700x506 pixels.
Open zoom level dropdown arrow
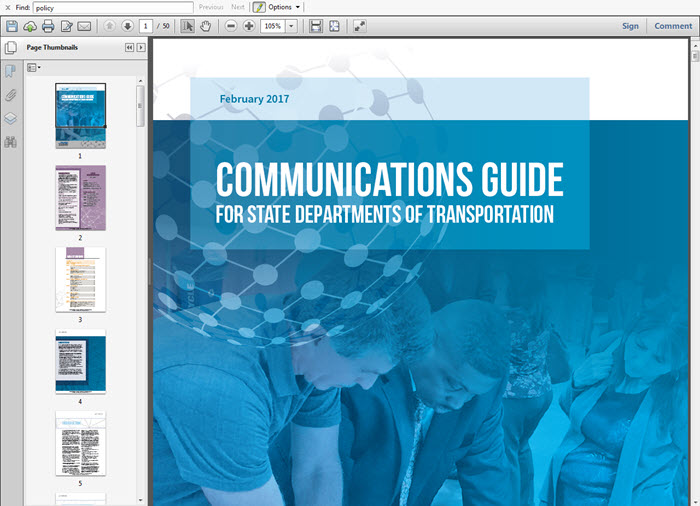(292, 26)
